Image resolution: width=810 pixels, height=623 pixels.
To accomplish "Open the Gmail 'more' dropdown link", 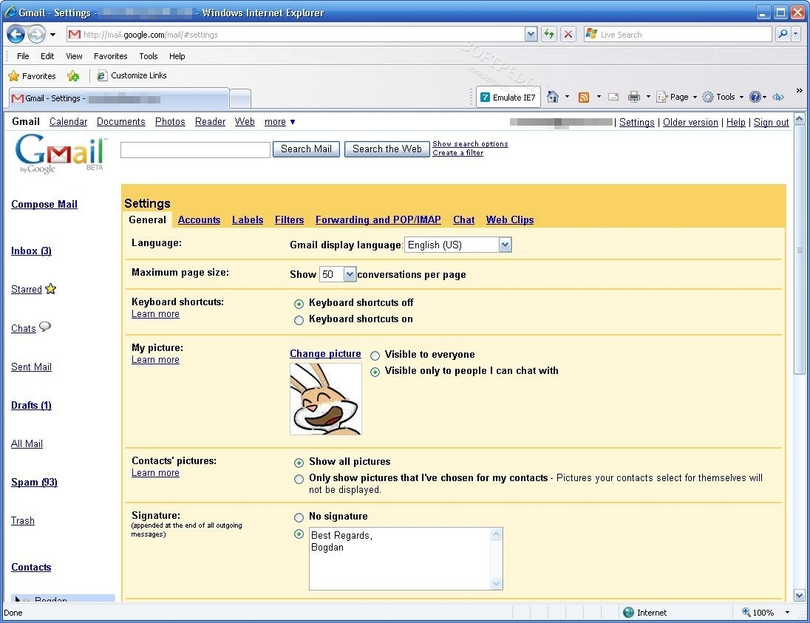I will [279, 122].
